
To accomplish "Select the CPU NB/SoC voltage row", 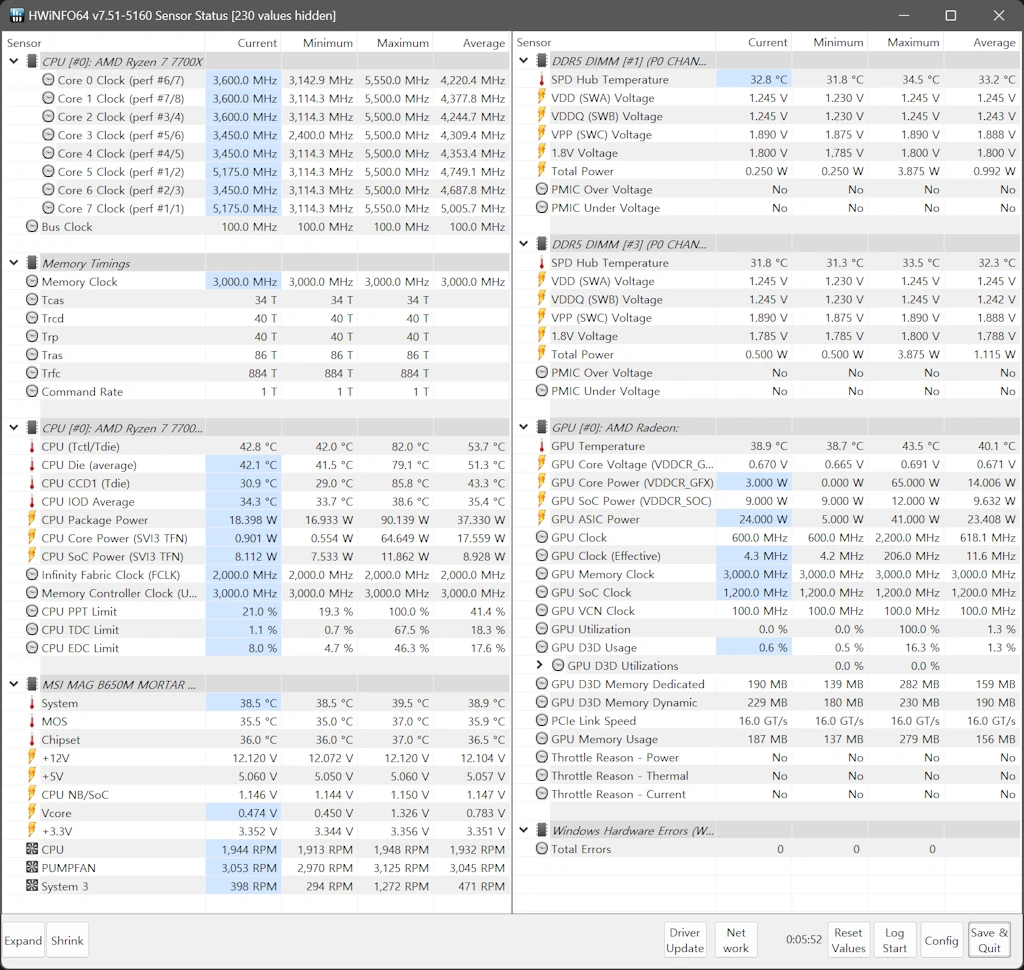I will click(256, 794).
